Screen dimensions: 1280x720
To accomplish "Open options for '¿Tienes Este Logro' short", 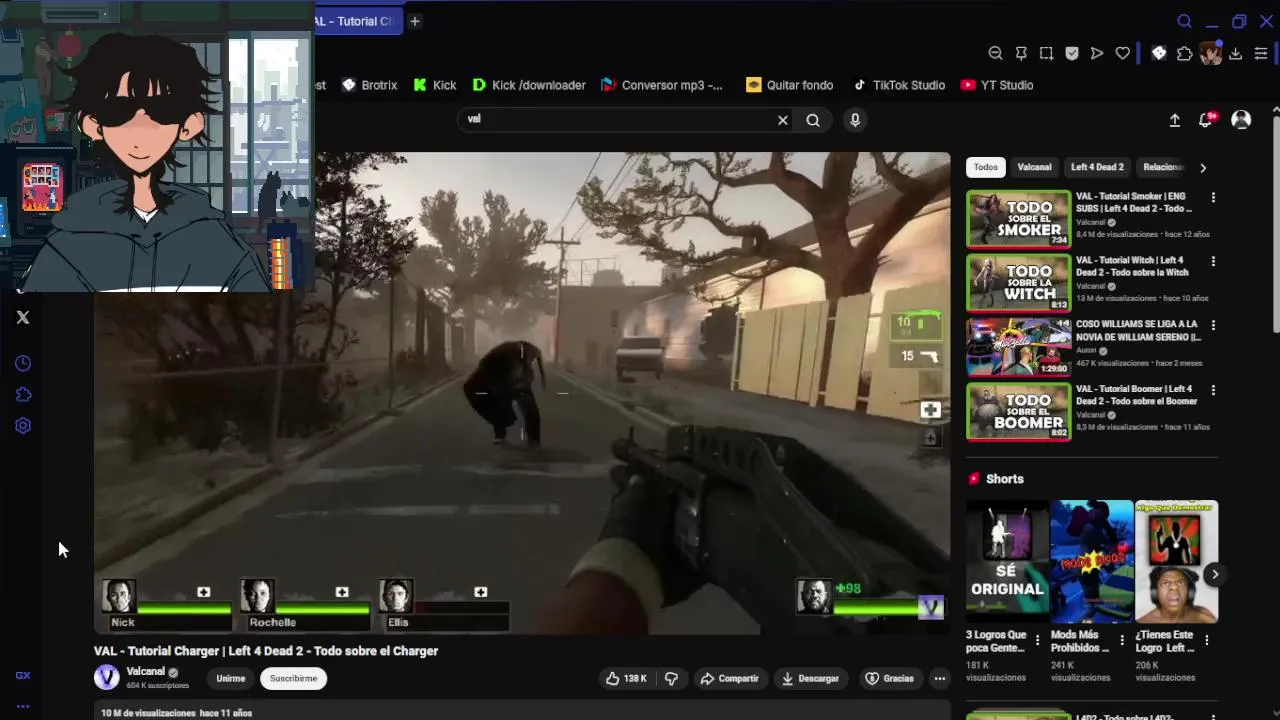I will (x=1206, y=640).
